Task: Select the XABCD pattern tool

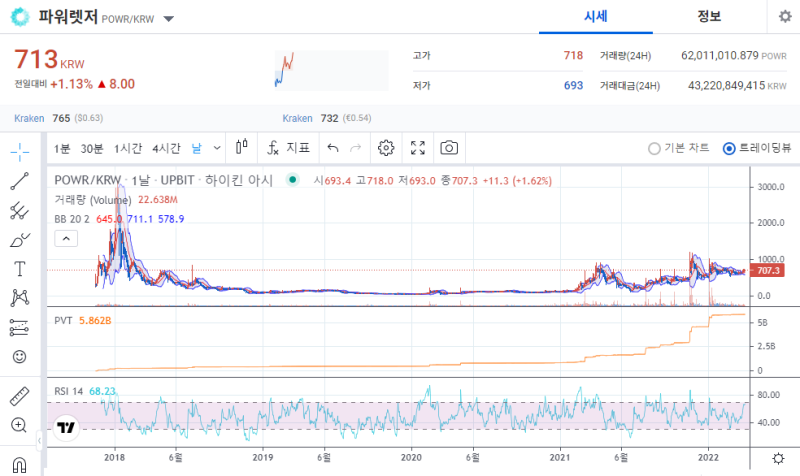Action: pos(19,298)
